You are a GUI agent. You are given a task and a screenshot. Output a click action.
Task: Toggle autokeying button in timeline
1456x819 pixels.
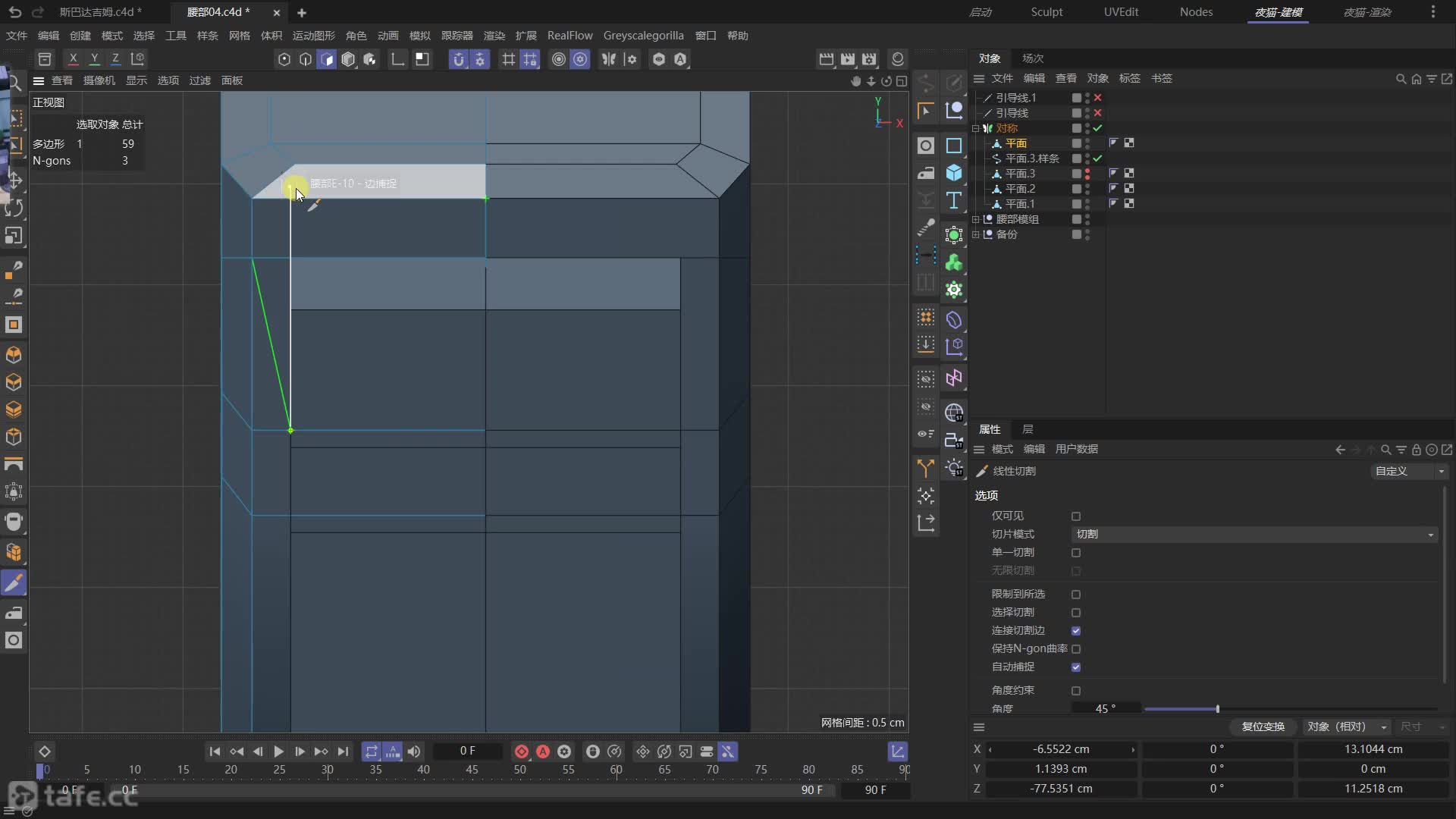pos(543,752)
